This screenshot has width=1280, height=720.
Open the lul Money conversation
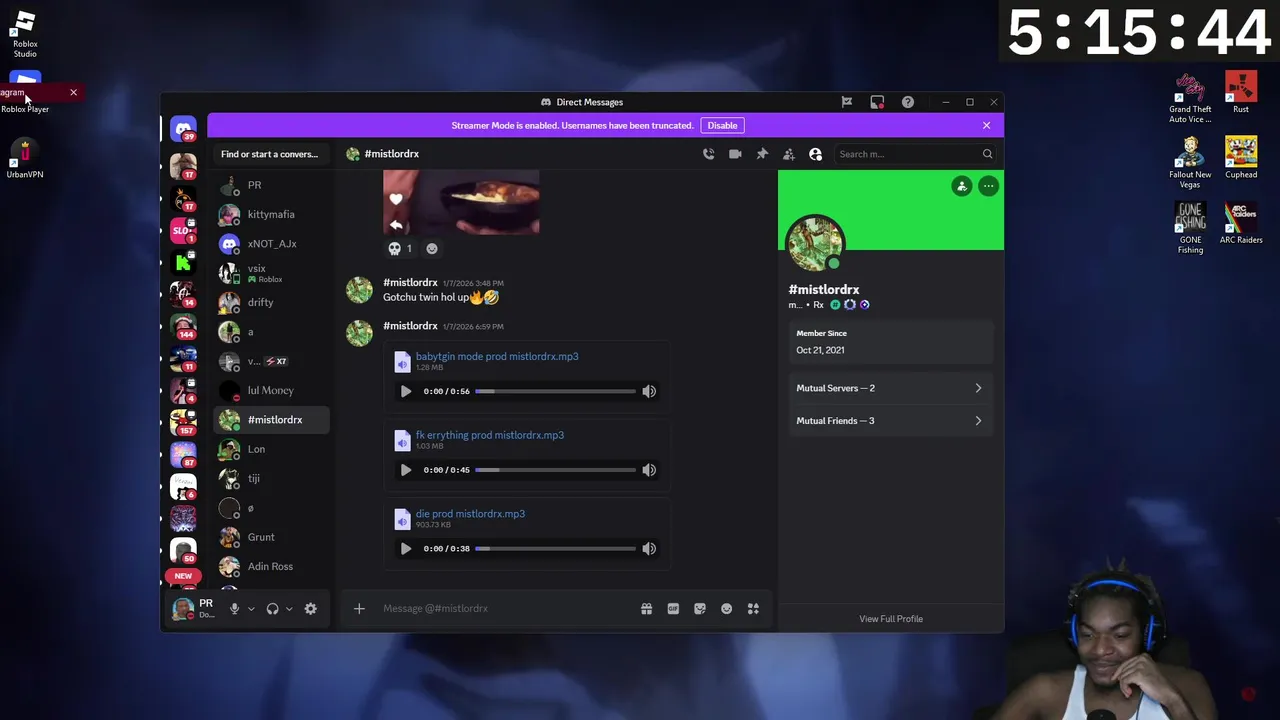[x=271, y=390]
